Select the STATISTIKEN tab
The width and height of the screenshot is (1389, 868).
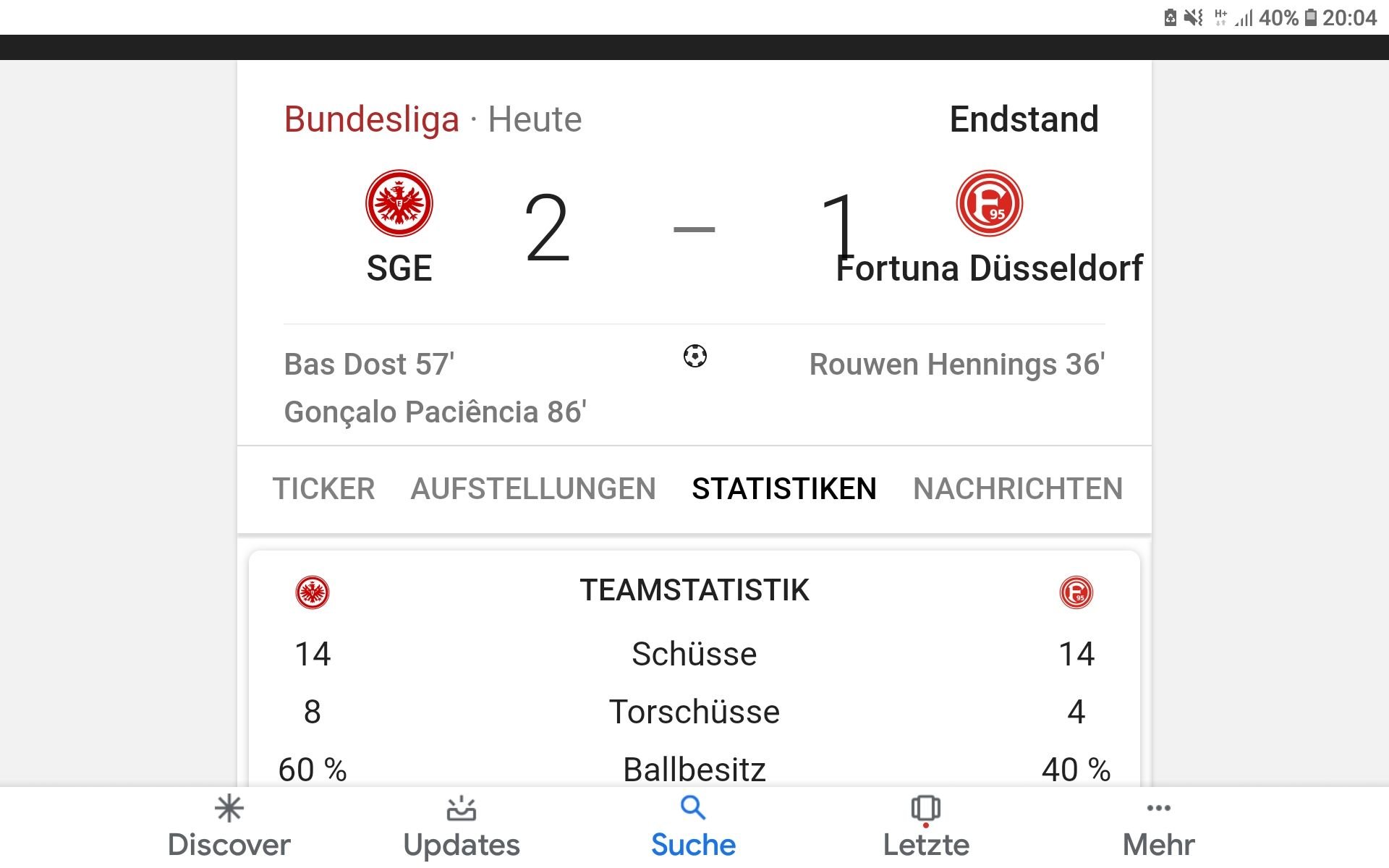coord(784,489)
